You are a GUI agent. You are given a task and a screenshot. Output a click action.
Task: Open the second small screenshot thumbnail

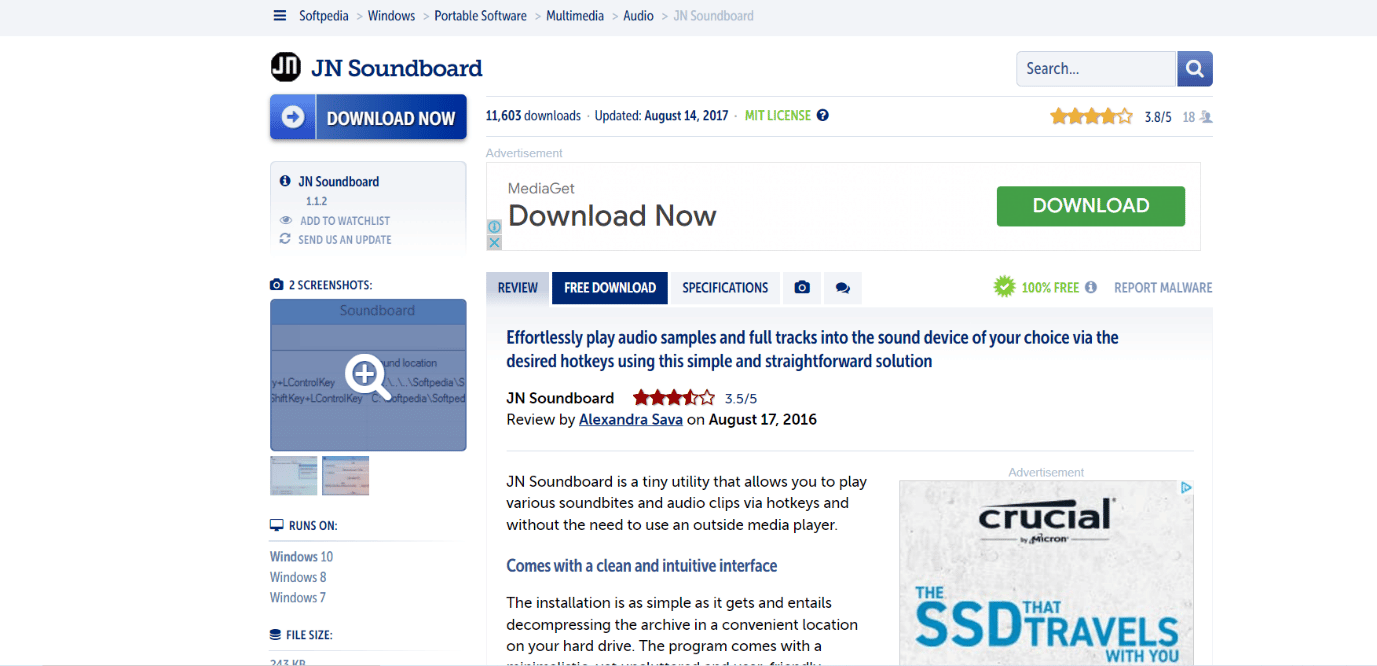pyautogui.click(x=346, y=476)
